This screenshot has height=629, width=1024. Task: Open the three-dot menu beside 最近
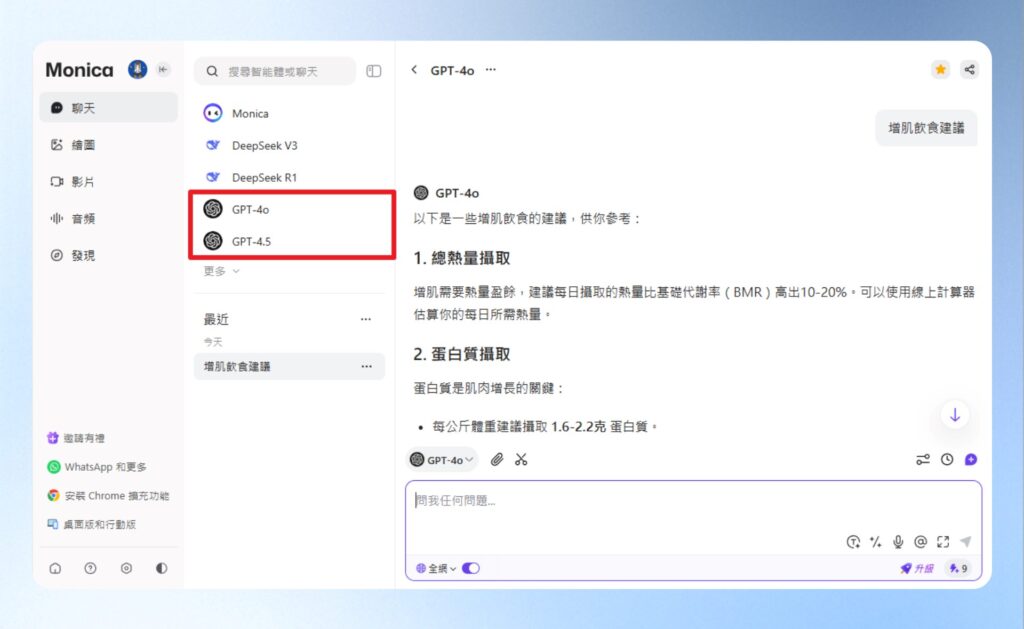pos(366,319)
